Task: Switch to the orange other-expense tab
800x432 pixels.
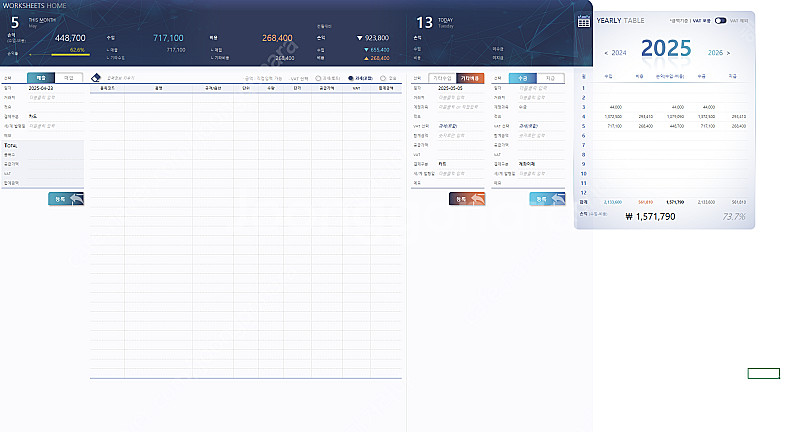Action: 470,78
